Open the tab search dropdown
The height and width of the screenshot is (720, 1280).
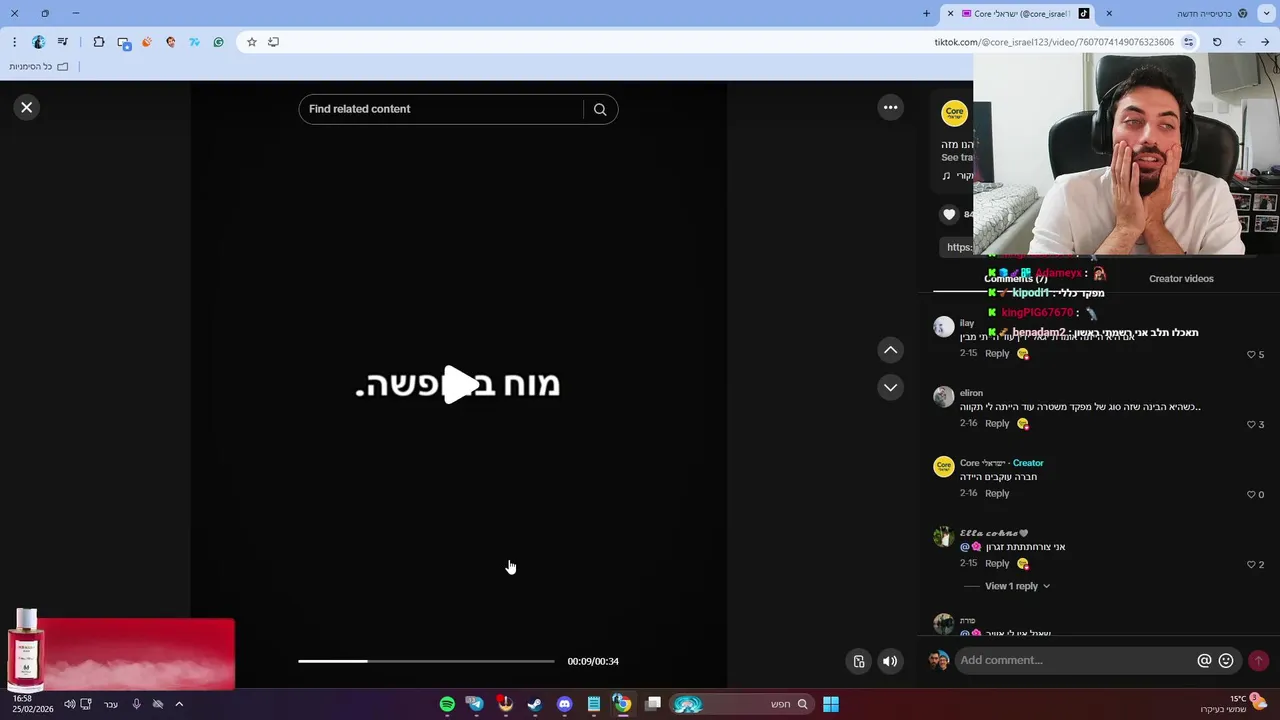coord(1267,14)
